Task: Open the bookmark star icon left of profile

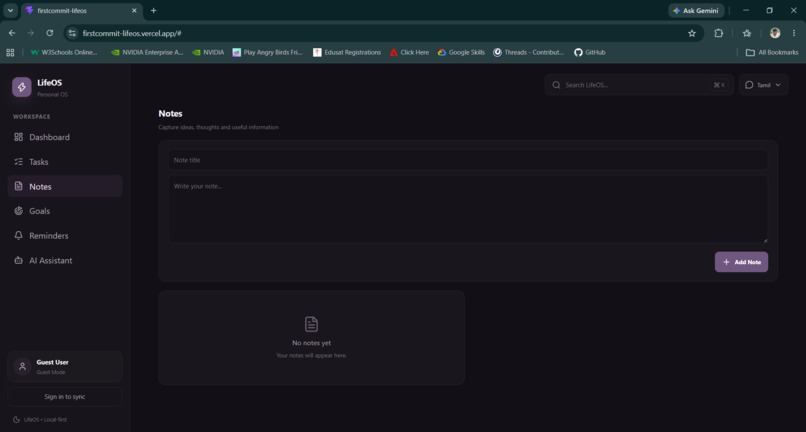Action: (747, 33)
